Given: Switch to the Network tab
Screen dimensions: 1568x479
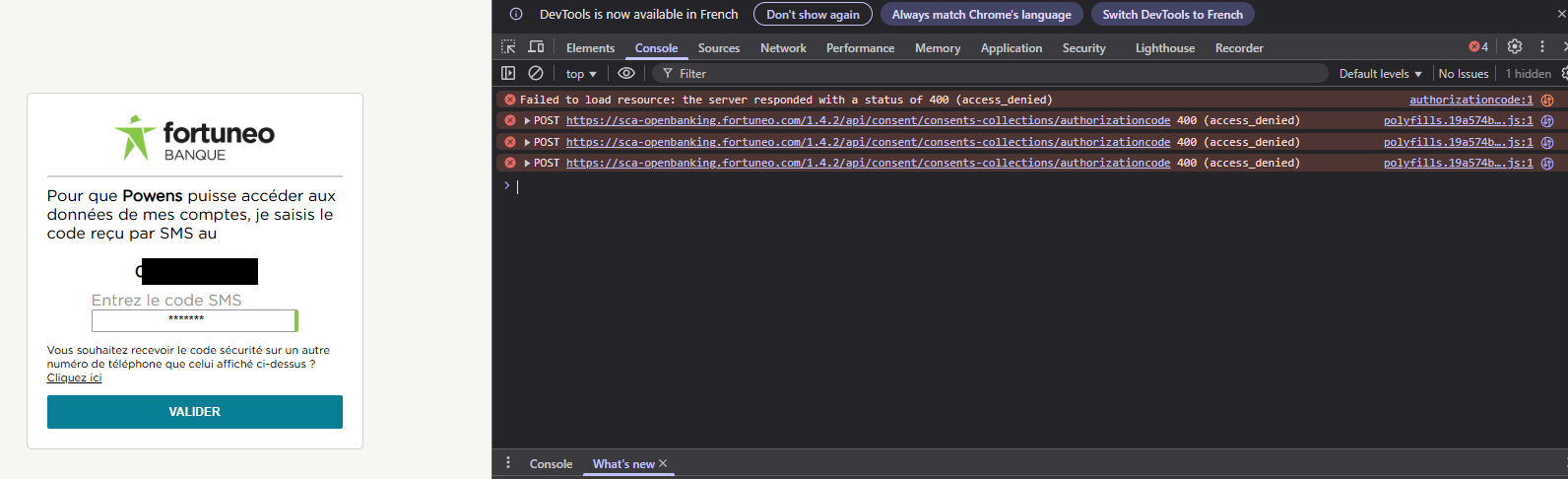Looking at the screenshot, I should (783, 48).
